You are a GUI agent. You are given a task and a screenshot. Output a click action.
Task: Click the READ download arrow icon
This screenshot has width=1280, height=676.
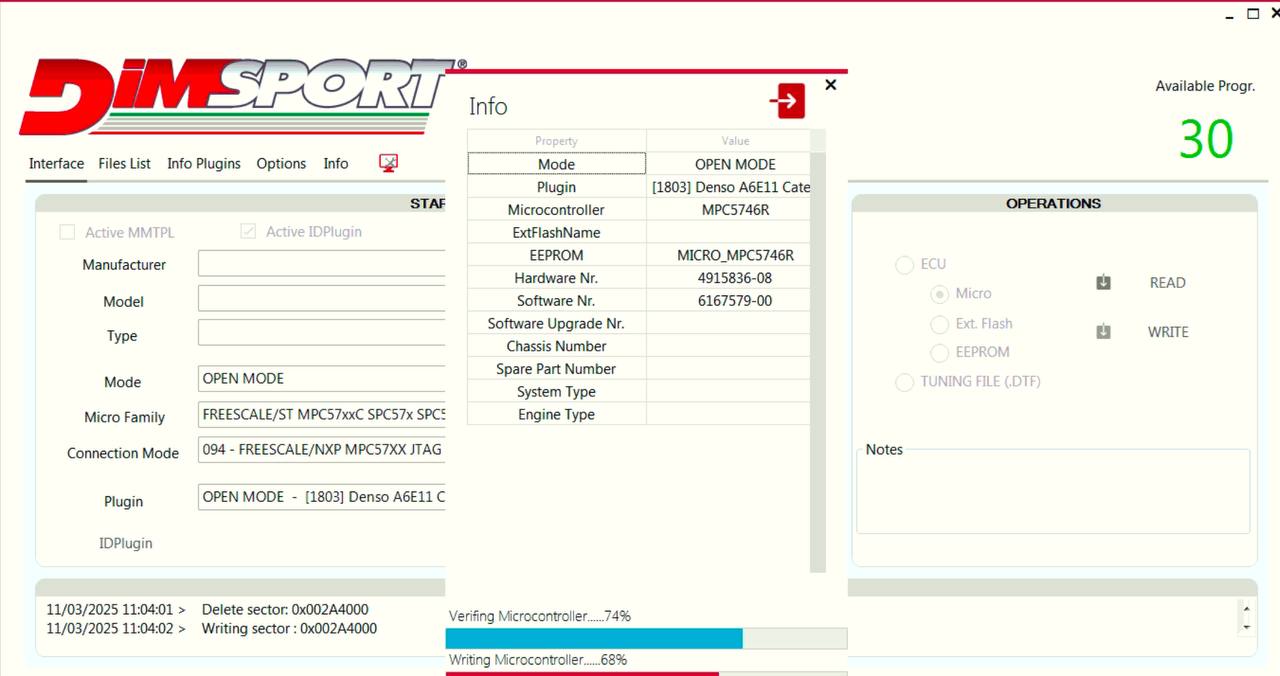point(1103,283)
